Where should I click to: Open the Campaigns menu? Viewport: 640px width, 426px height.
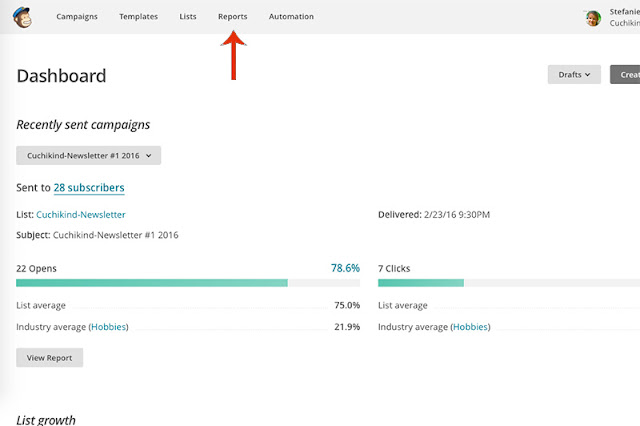coord(77,17)
